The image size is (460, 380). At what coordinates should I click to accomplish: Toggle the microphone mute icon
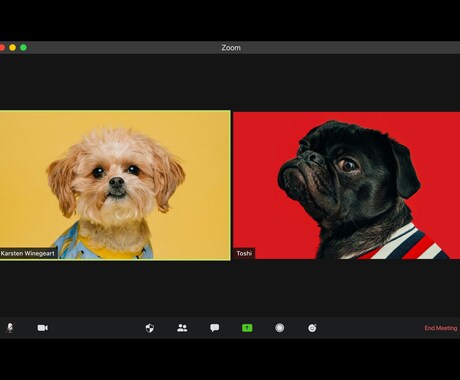(10, 328)
